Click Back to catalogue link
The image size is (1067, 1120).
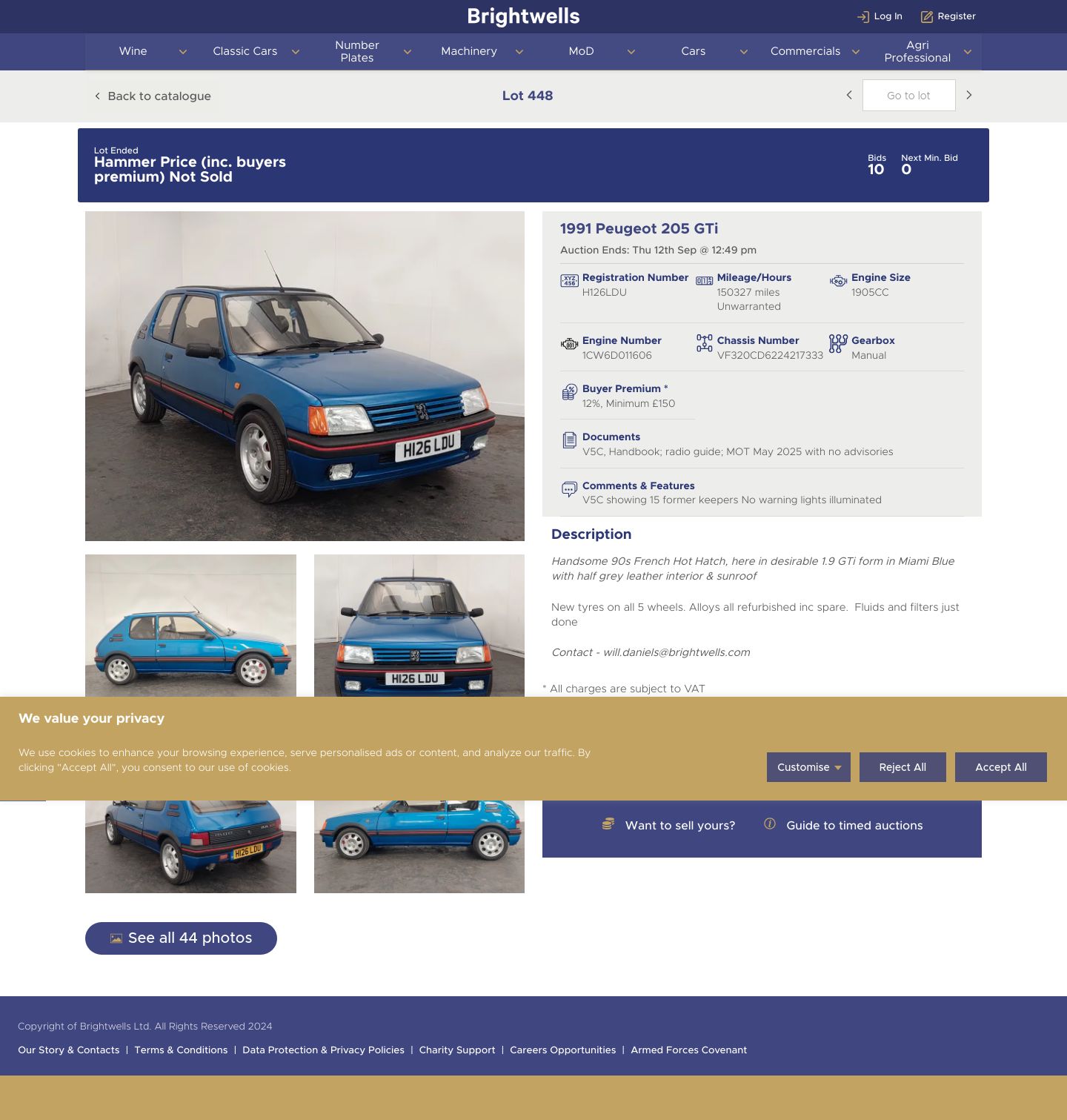pyautogui.click(x=159, y=96)
